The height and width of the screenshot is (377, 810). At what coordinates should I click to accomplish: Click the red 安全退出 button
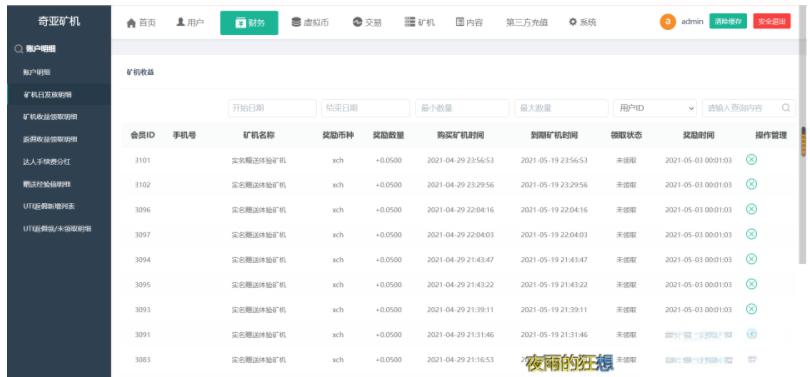(772, 21)
